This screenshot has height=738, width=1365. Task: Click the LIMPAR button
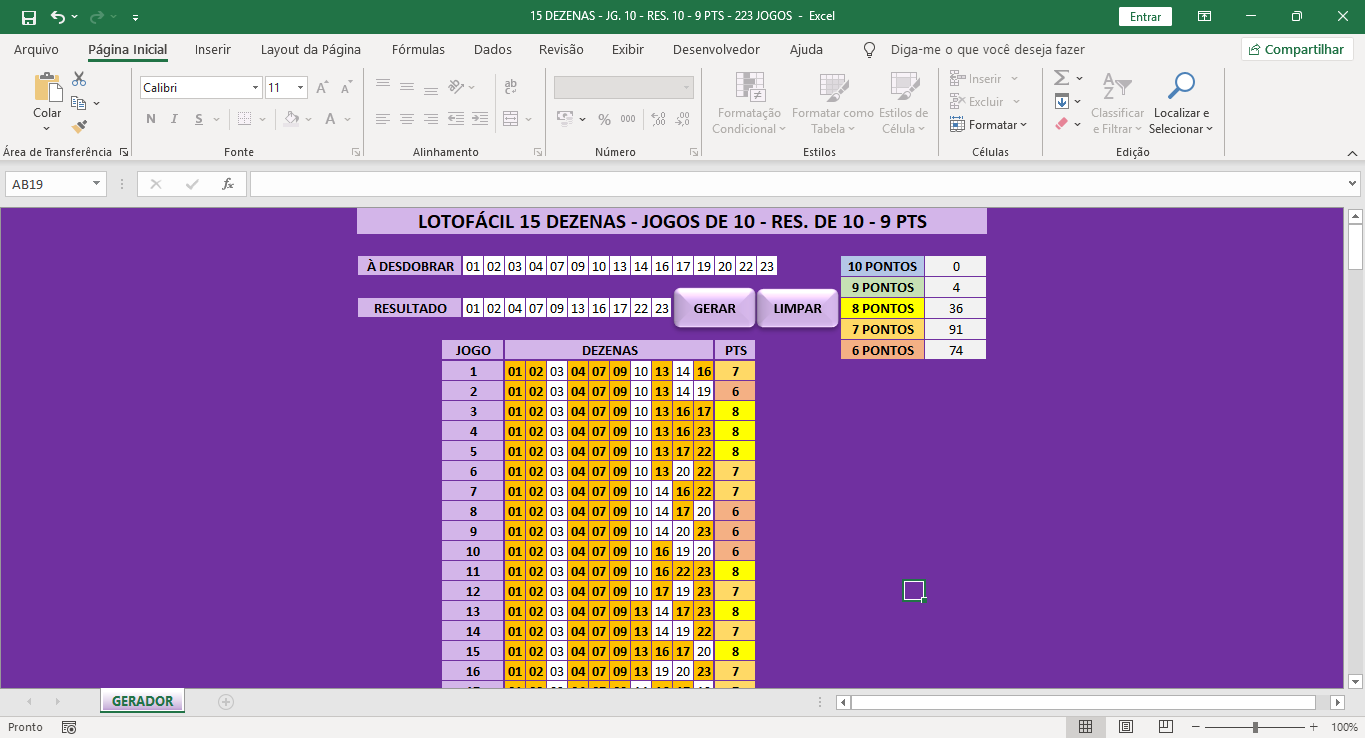click(797, 308)
